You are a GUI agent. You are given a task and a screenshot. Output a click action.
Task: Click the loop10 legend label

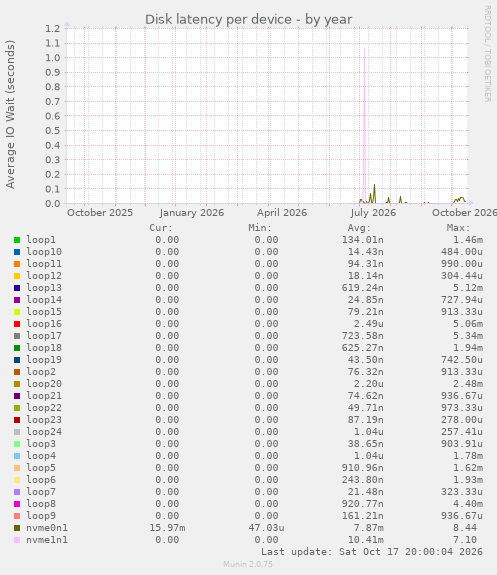pyautogui.click(x=44, y=252)
